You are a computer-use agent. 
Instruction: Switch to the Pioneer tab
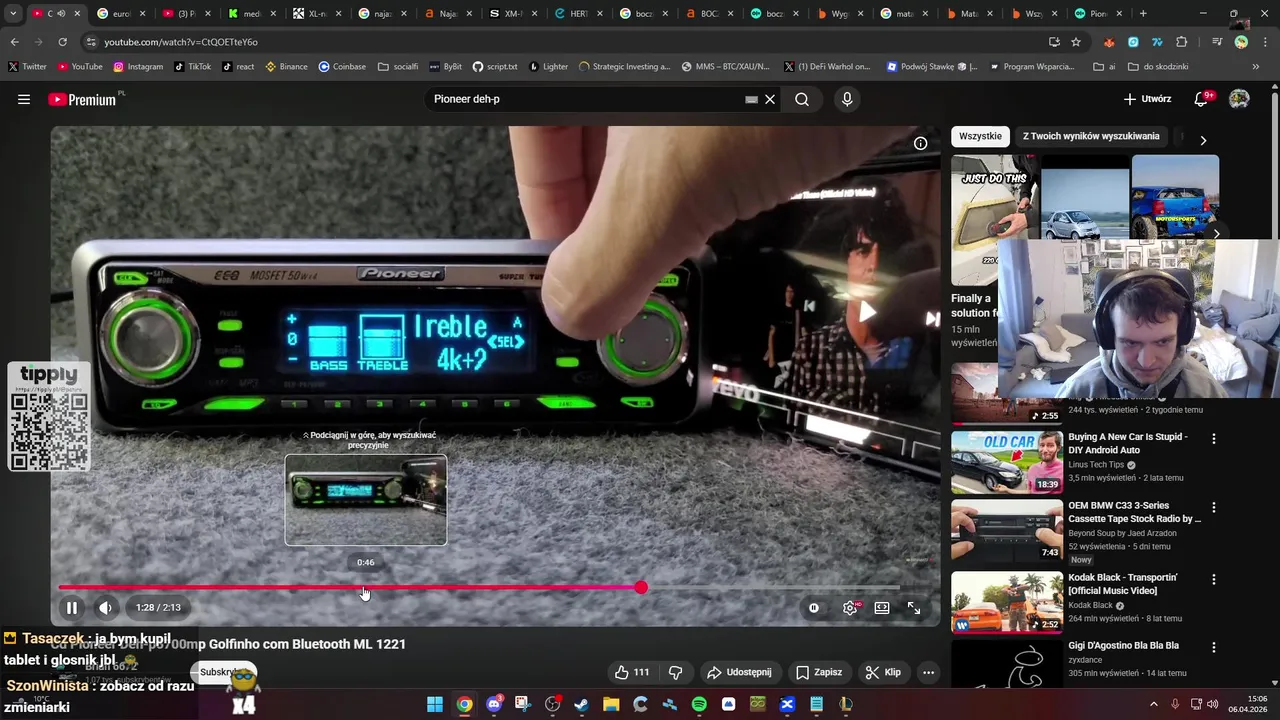click(1098, 14)
